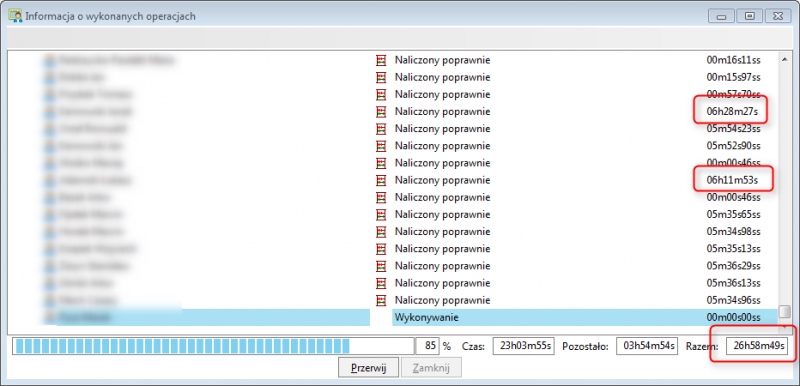Click the disabled Zamknij button
The height and width of the screenshot is (386, 800).
click(x=432, y=367)
